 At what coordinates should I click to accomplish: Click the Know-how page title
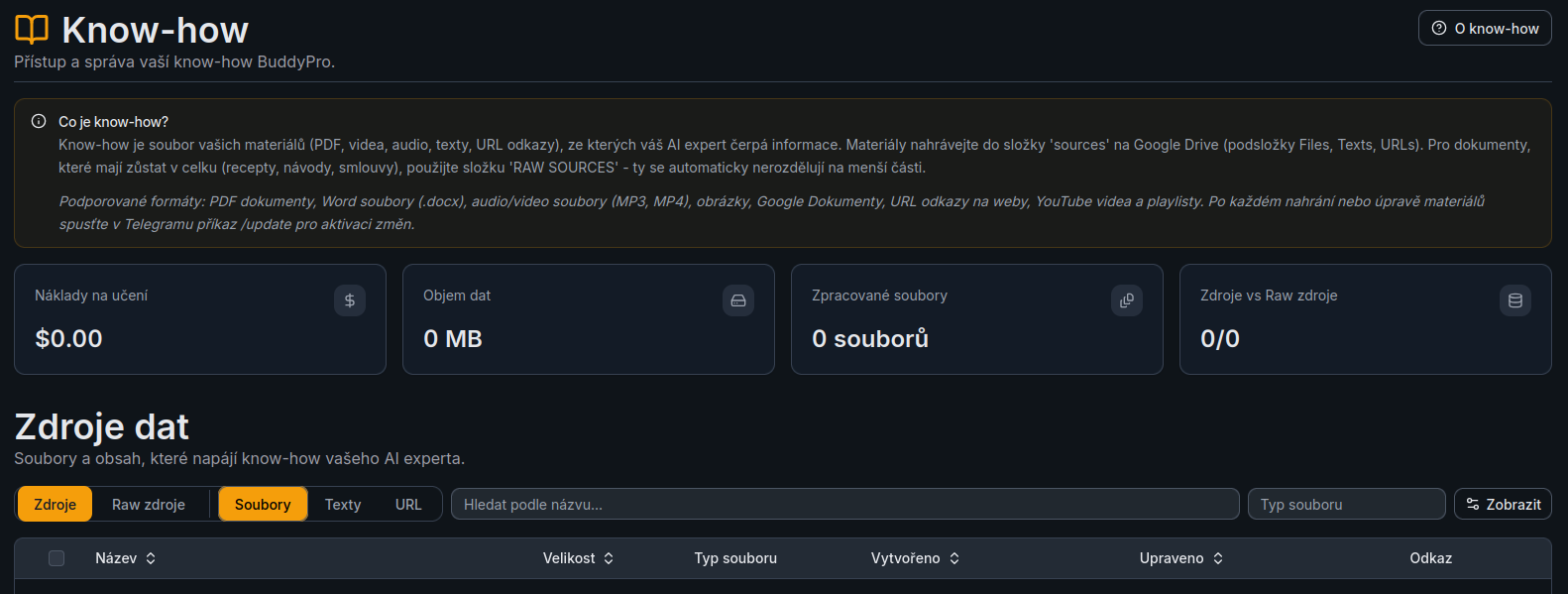pyautogui.click(x=155, y=30)
